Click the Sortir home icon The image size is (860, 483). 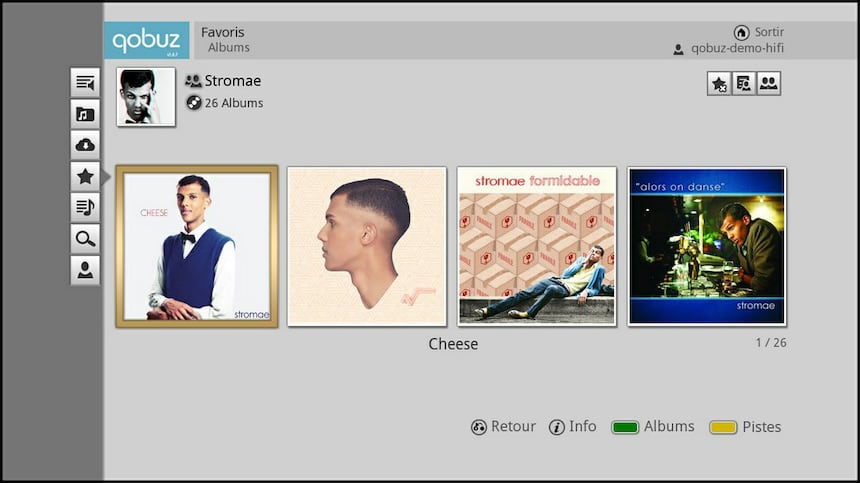click(x=742, y=32)
